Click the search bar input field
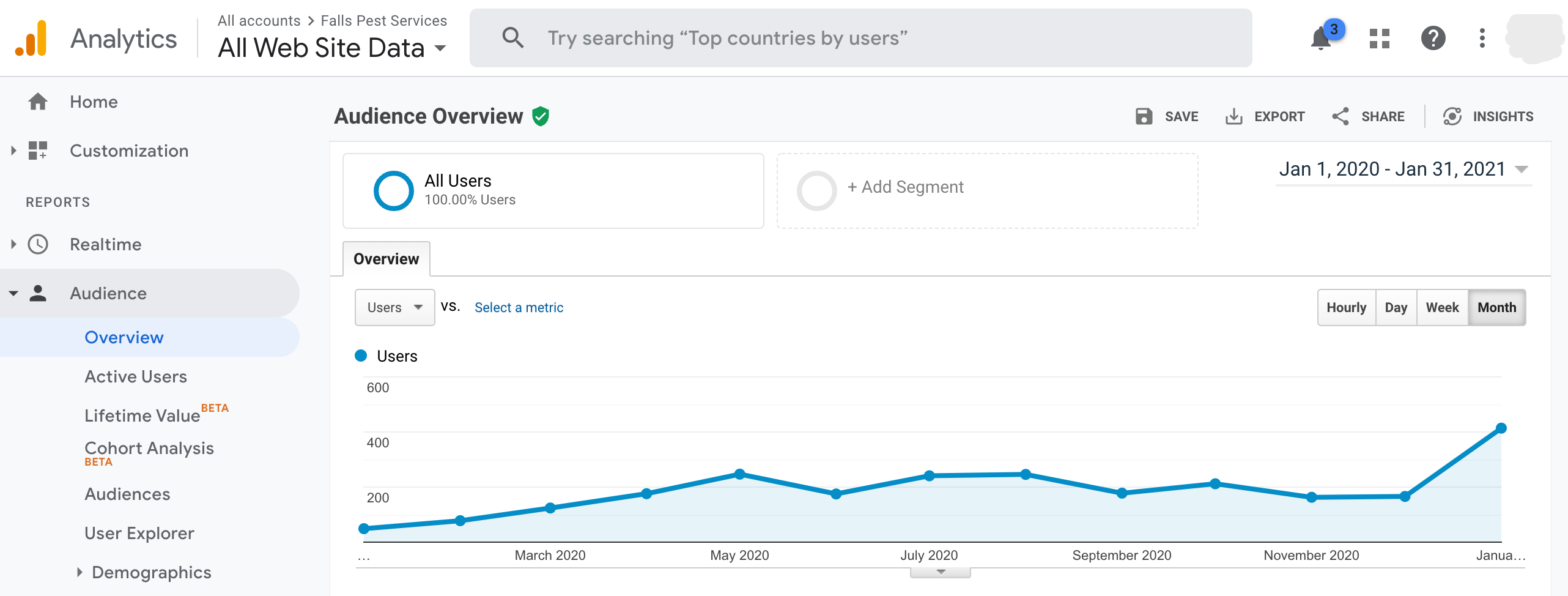Screen dimensions: 1568x596 (x=856, y=38)
